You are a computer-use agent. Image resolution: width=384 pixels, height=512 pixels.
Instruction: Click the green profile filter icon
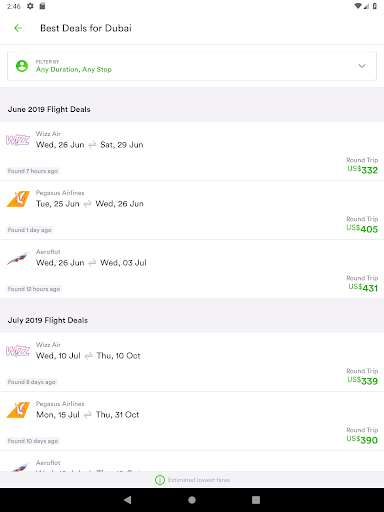click(x=22, y=66)
